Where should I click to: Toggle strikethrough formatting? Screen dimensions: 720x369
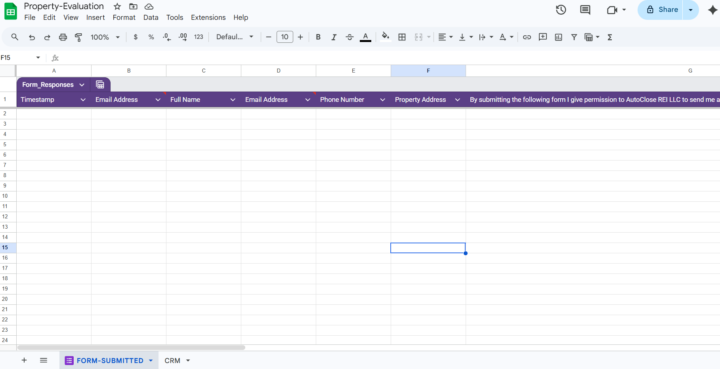349,37
